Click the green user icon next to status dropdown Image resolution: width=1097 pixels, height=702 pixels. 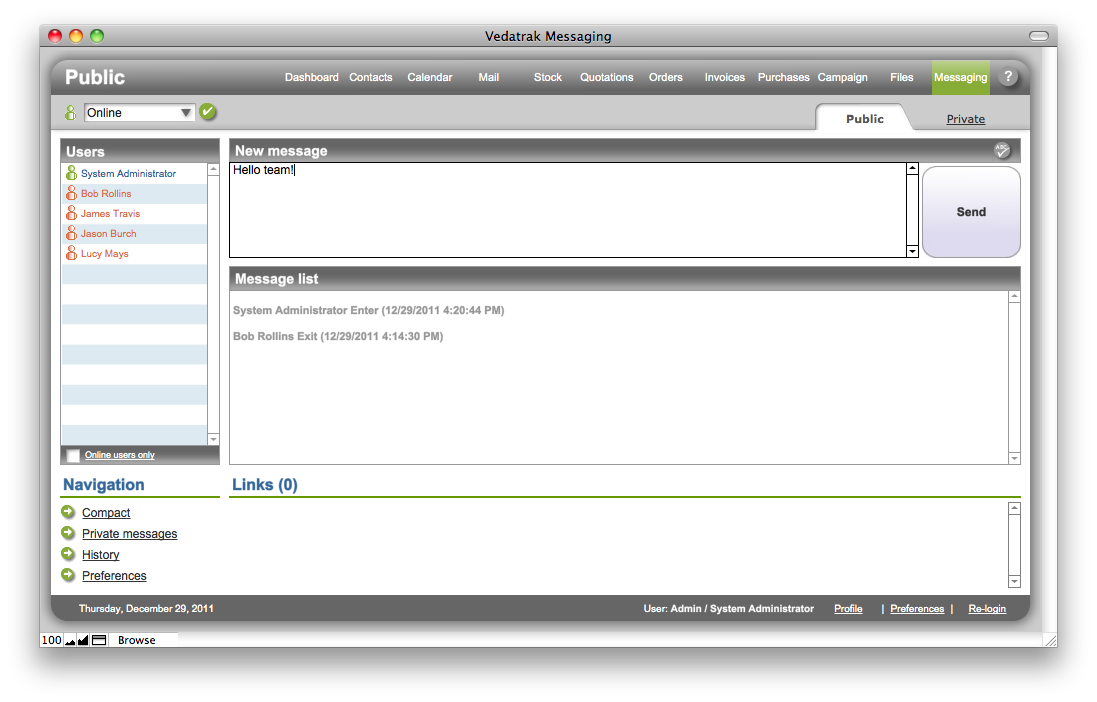(x=71, y=112)
